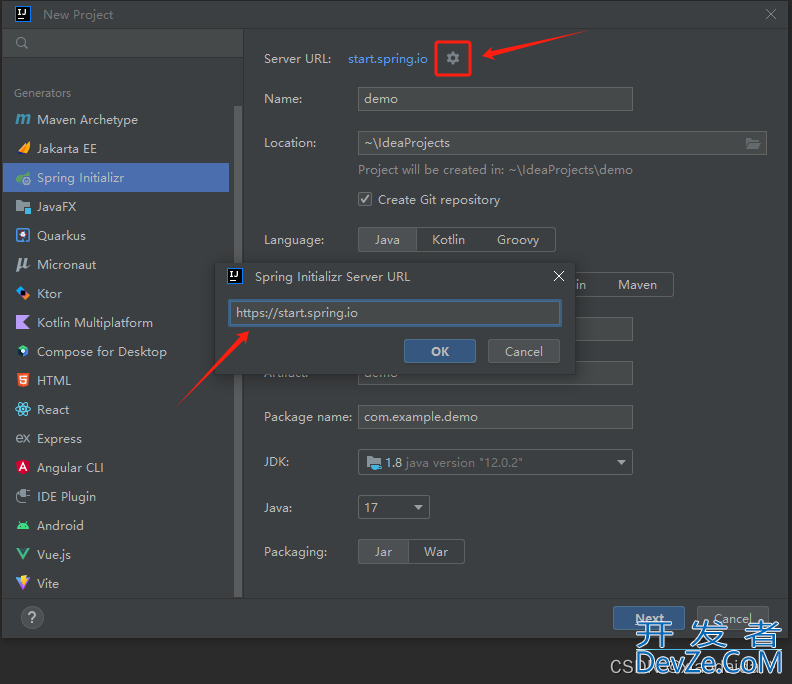
Task: Click the generators list scrollbar
Action: pyautogui.click(x=238, y=351)
